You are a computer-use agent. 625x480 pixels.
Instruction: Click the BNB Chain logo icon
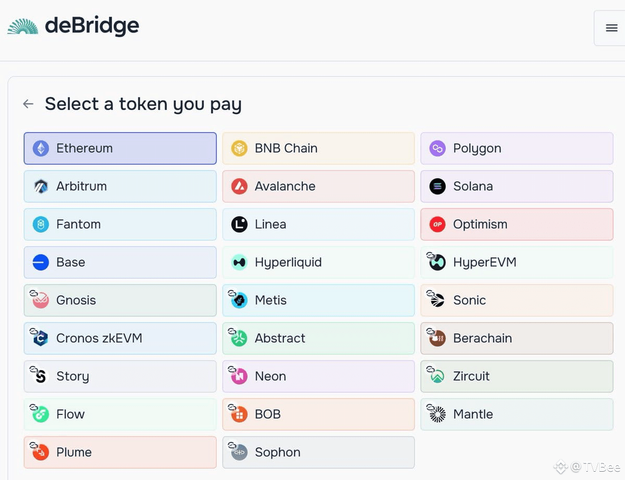pyautogui.click(x=239, y=149)
